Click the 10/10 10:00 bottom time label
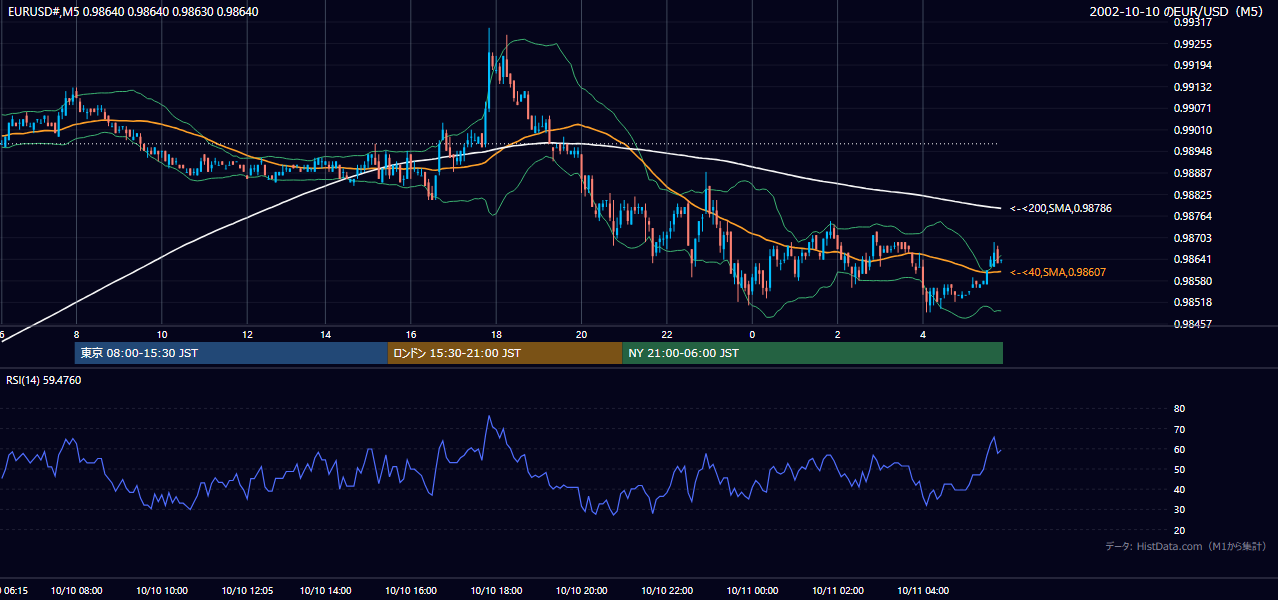Viewport: 1278px width, 600px height. (162, 591)
